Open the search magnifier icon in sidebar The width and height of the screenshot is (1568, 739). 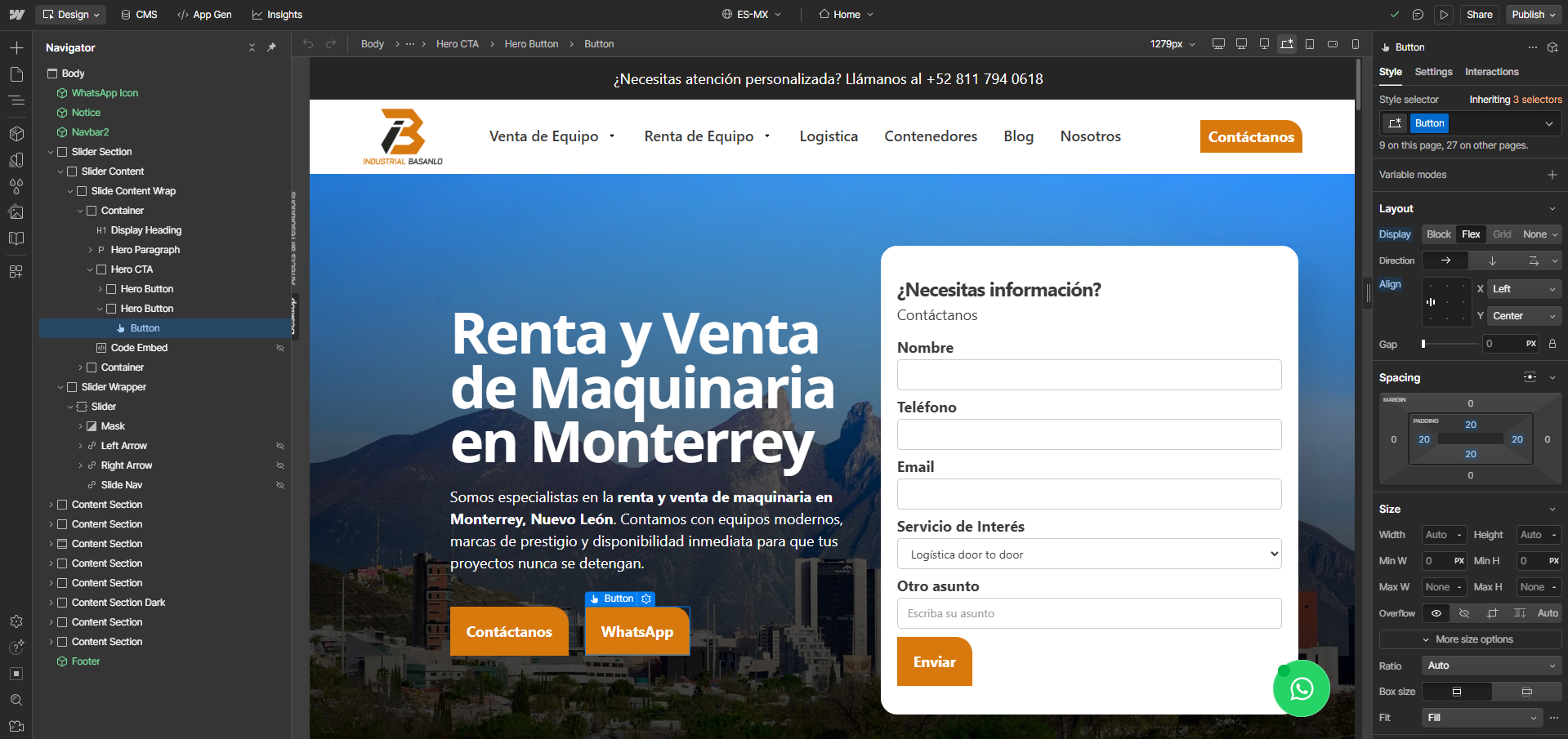pos(16,700)
